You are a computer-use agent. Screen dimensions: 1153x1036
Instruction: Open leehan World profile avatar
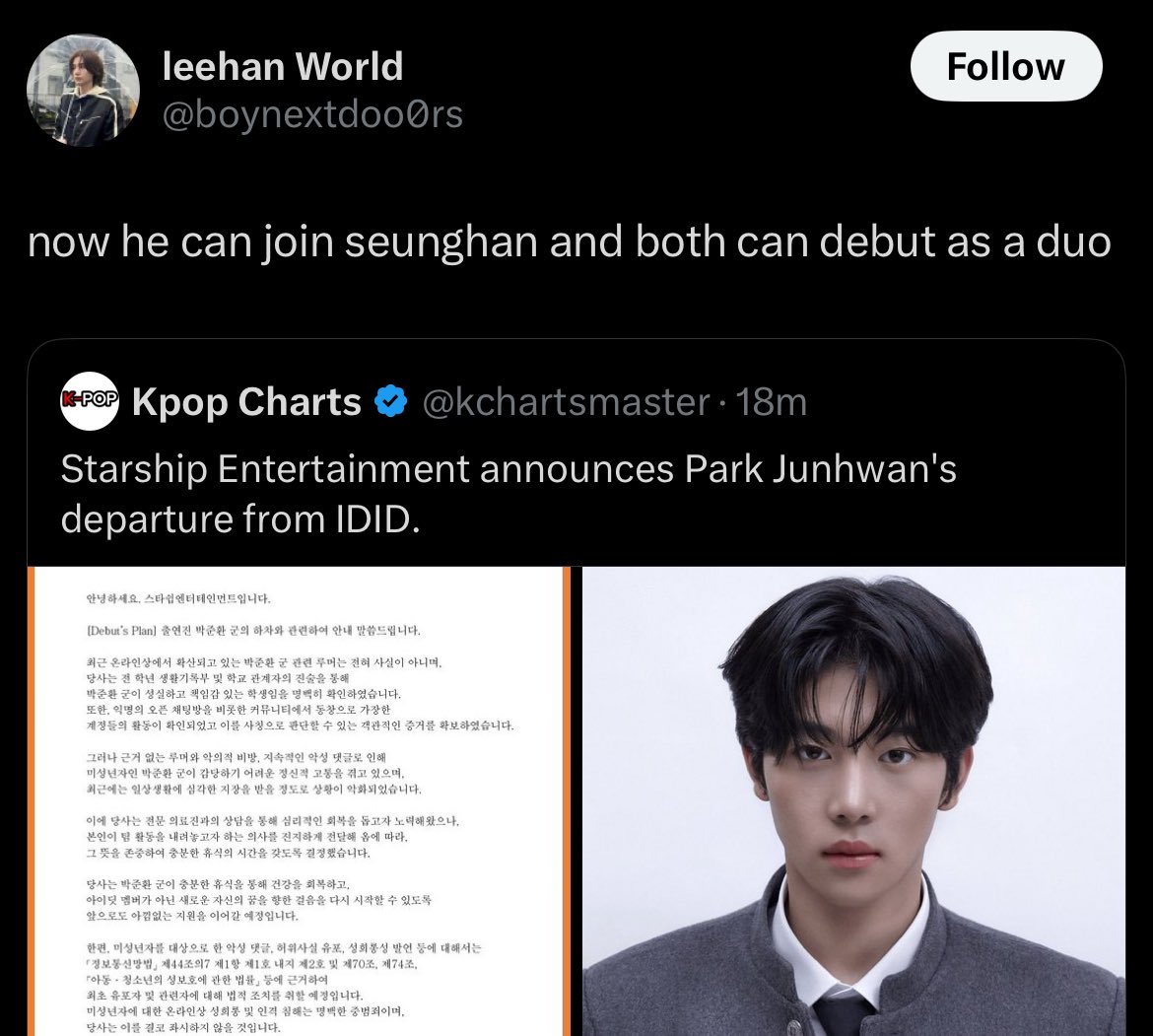[x=83, y=91]
